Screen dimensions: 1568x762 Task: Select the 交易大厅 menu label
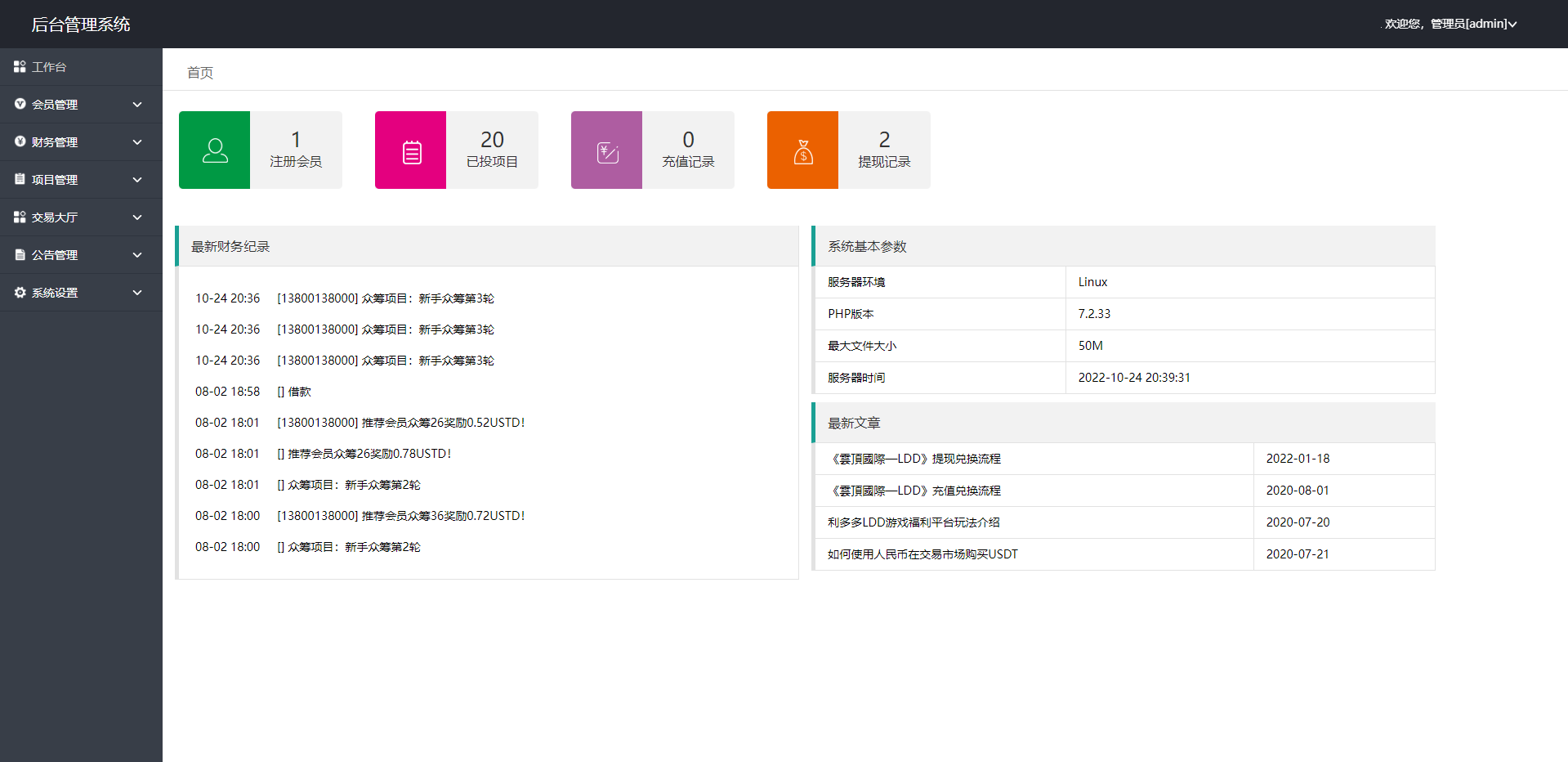[55, 217]
